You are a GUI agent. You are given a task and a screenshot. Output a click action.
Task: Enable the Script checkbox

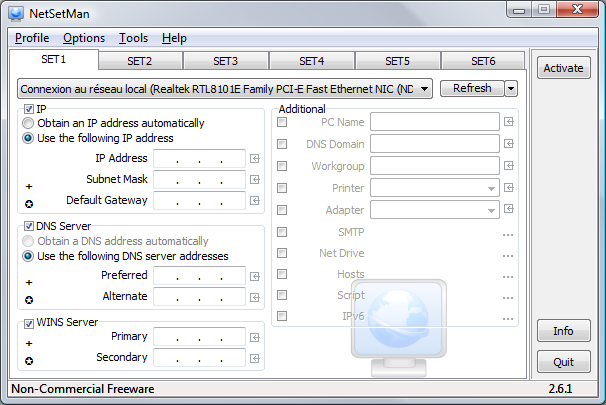[282, 295]
